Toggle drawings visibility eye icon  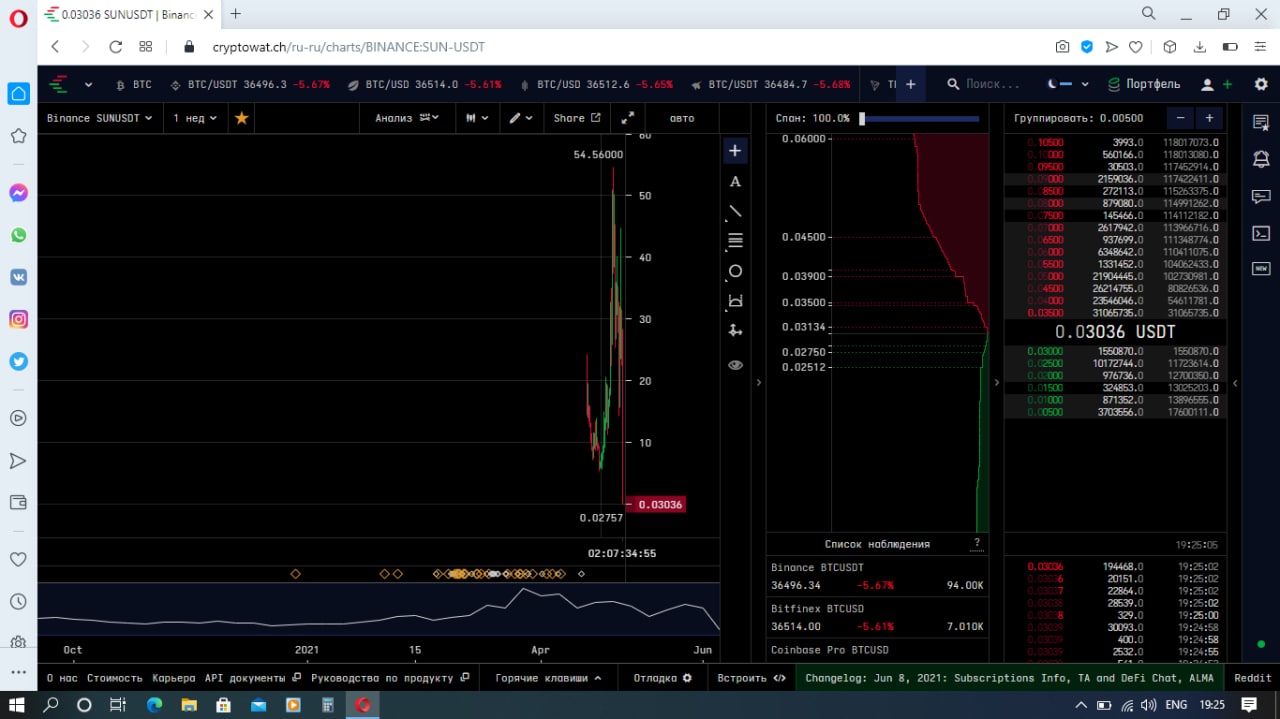click(x=735, y=365)
